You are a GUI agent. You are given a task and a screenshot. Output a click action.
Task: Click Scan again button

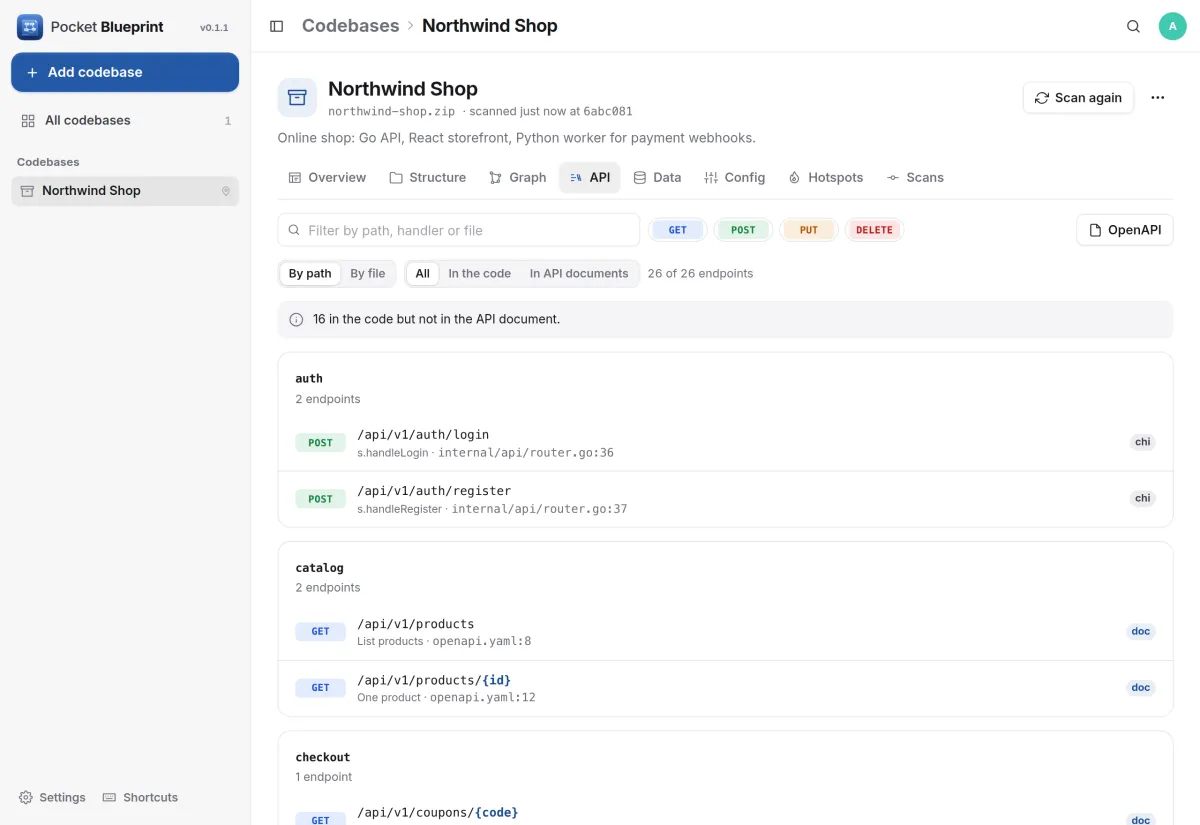[x=1078, y=98]
